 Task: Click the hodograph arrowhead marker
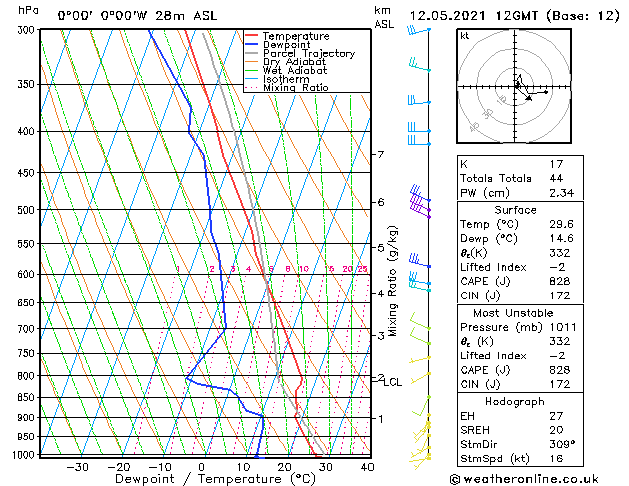[529, 98]
